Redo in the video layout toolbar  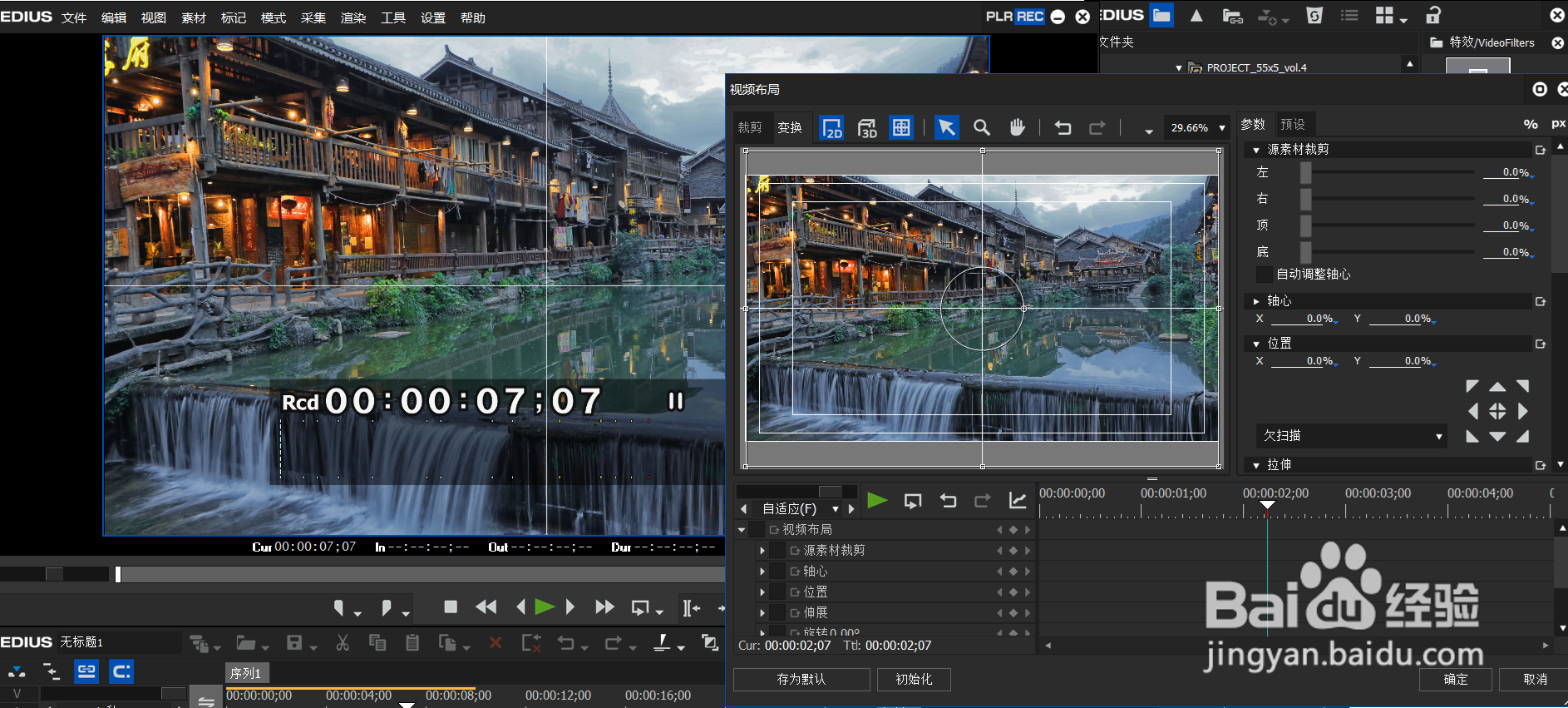pos(1097,127)
